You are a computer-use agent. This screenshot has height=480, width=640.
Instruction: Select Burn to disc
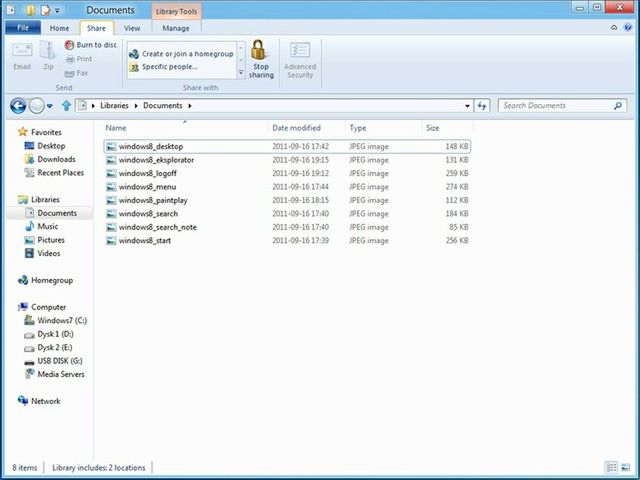[x=91, y=45]
